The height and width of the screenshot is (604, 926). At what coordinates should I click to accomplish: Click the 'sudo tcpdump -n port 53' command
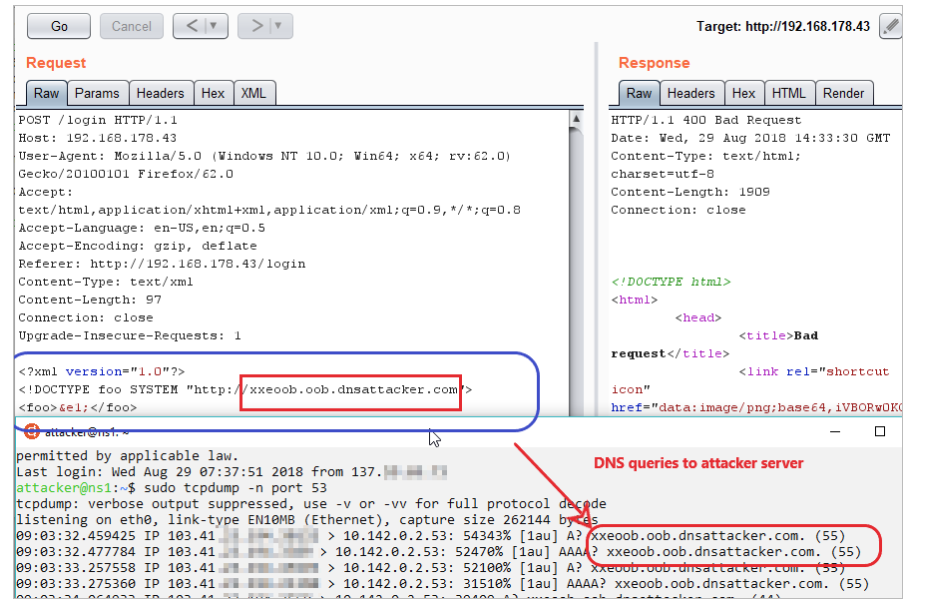coord(235,488)
